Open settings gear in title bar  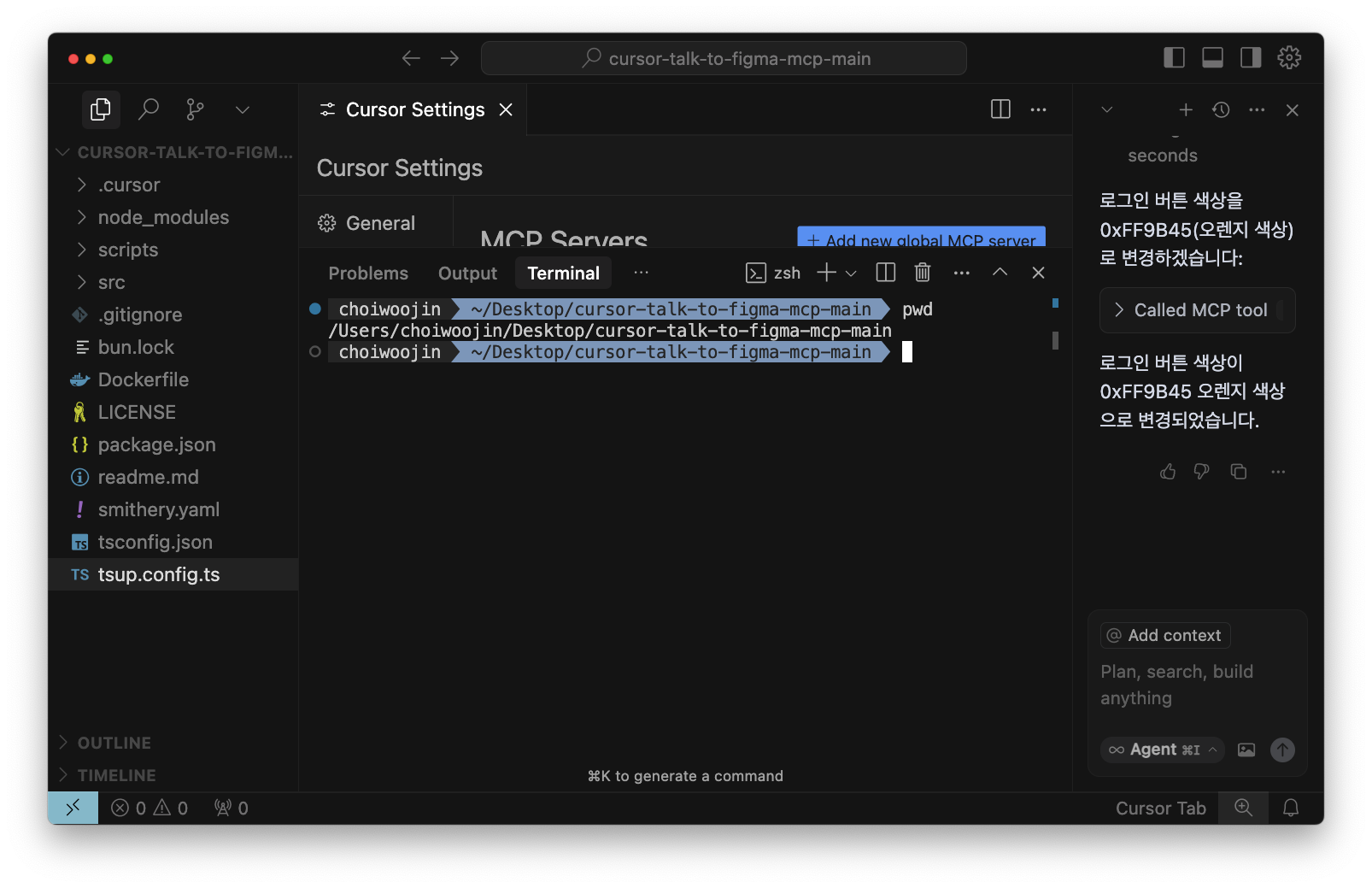tap(1289, 57)
